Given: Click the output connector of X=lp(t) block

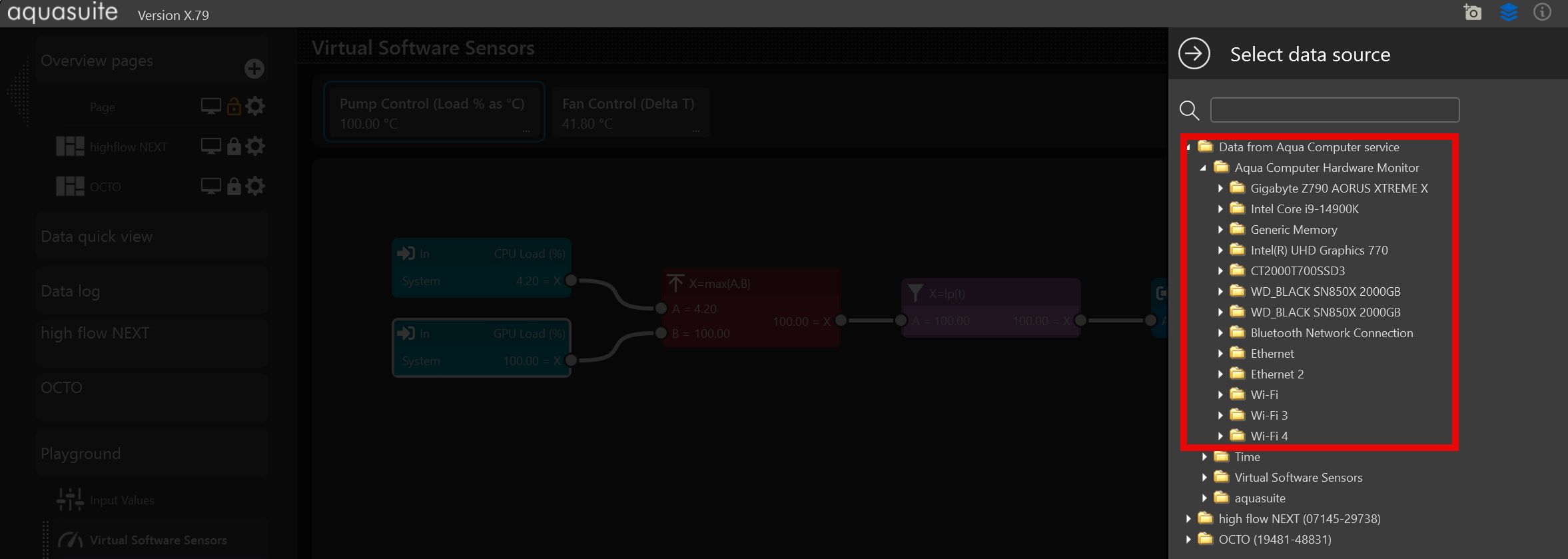Looking at the screenshot, I should tap(1080, 320).
